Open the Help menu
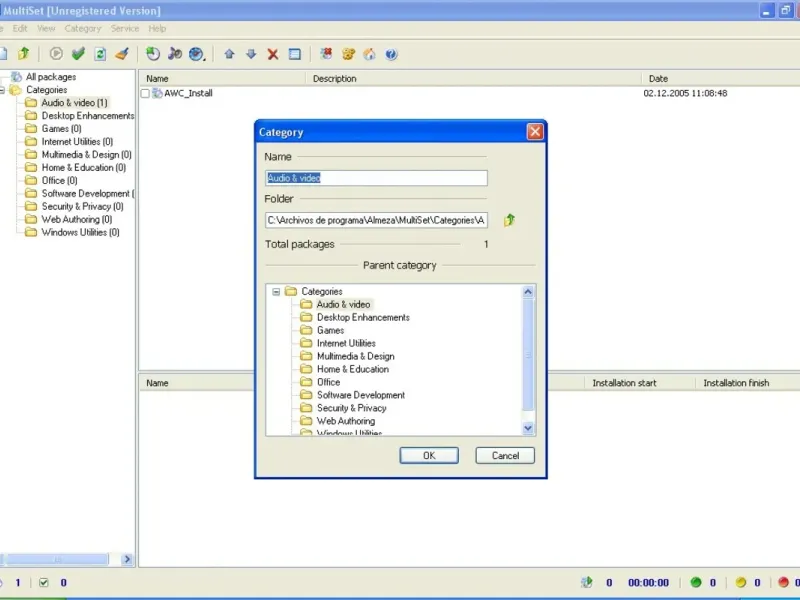The height and width of the screenshot is (600, 800). (157, 29)
